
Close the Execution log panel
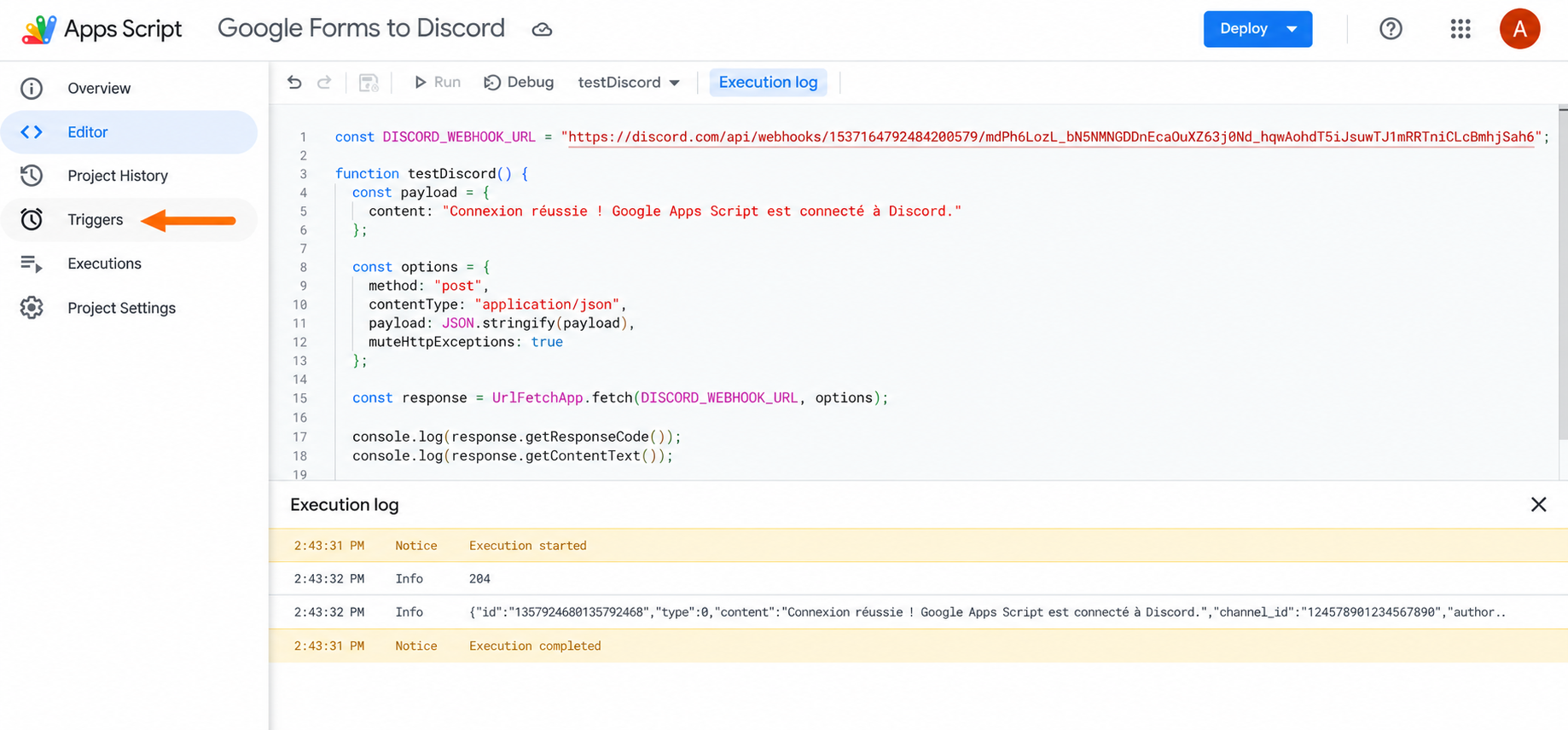tap(1538, 505)
